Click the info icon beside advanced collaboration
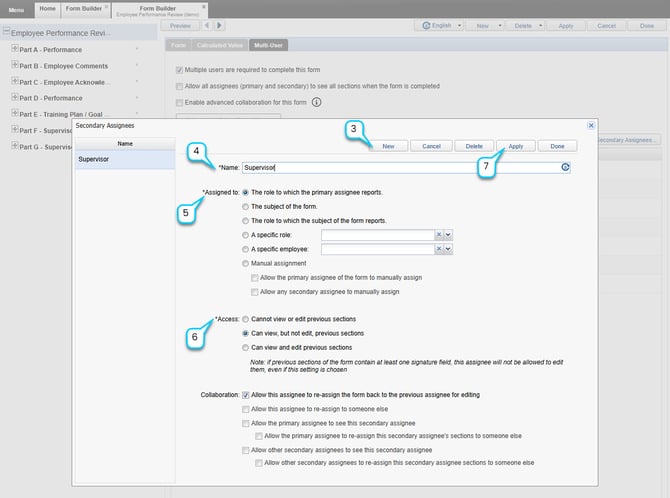 (316, 102)
